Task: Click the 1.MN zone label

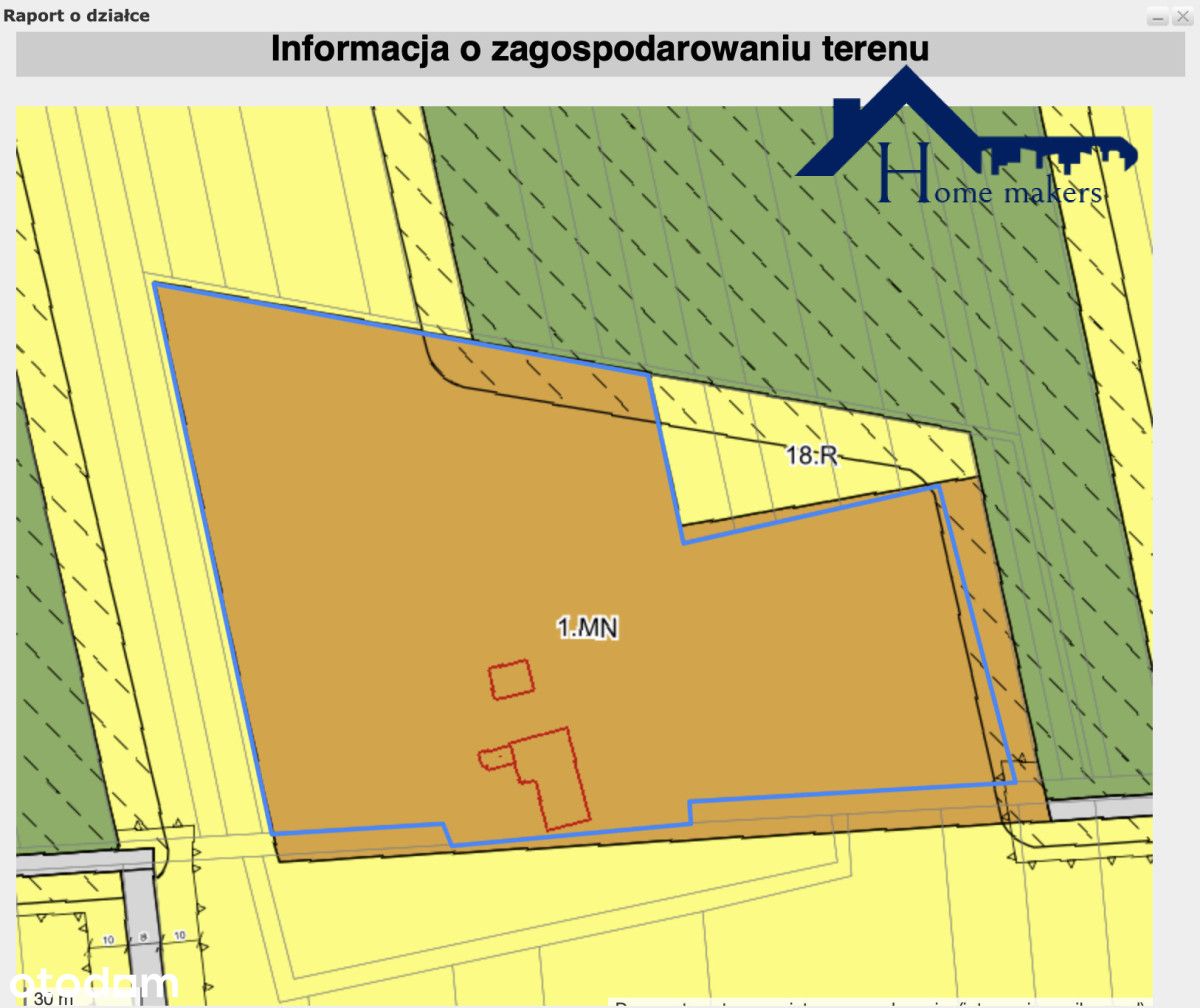Action: point(588,628)
